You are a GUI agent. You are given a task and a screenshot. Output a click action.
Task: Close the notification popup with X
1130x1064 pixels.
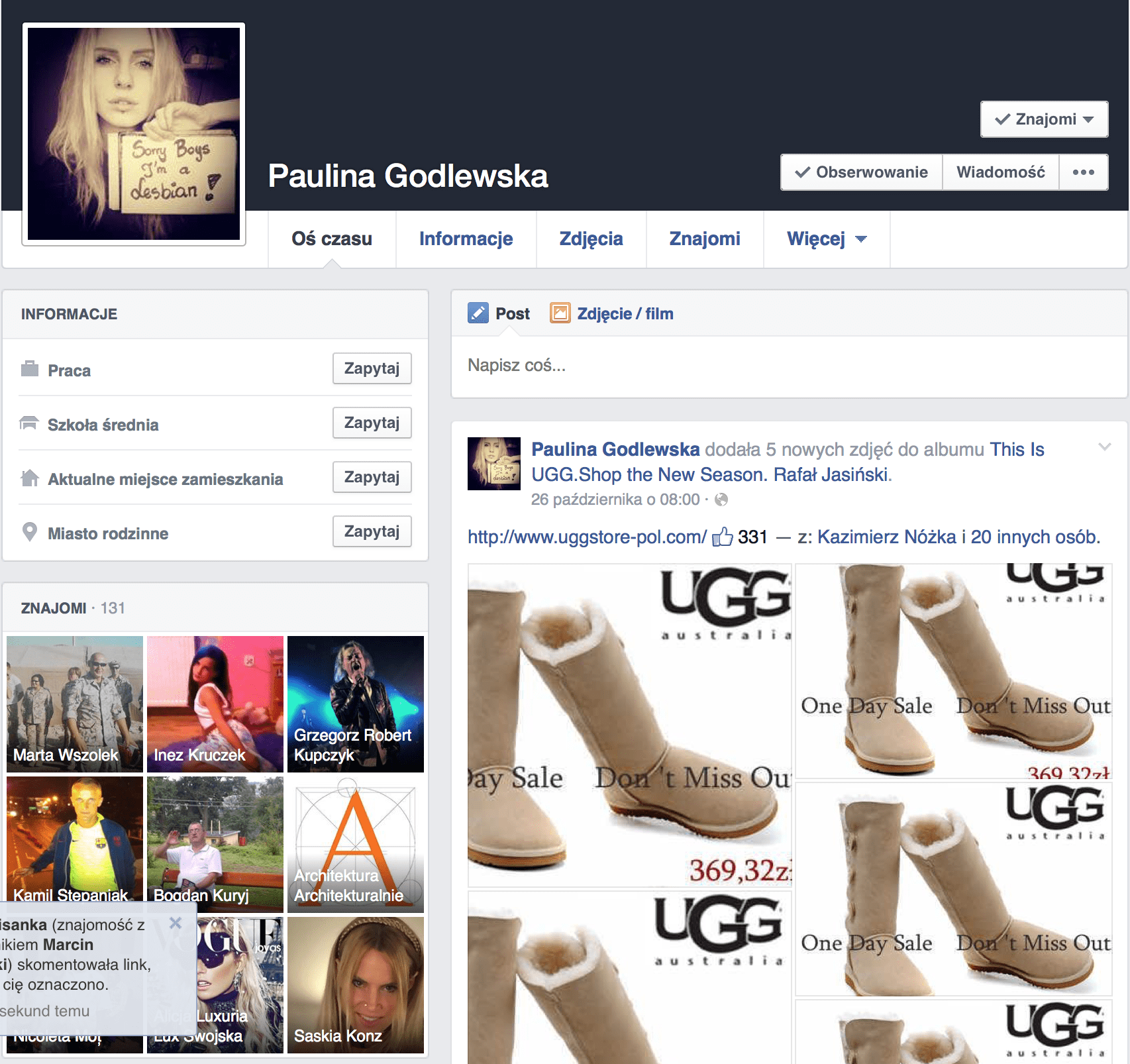(176, 923)
